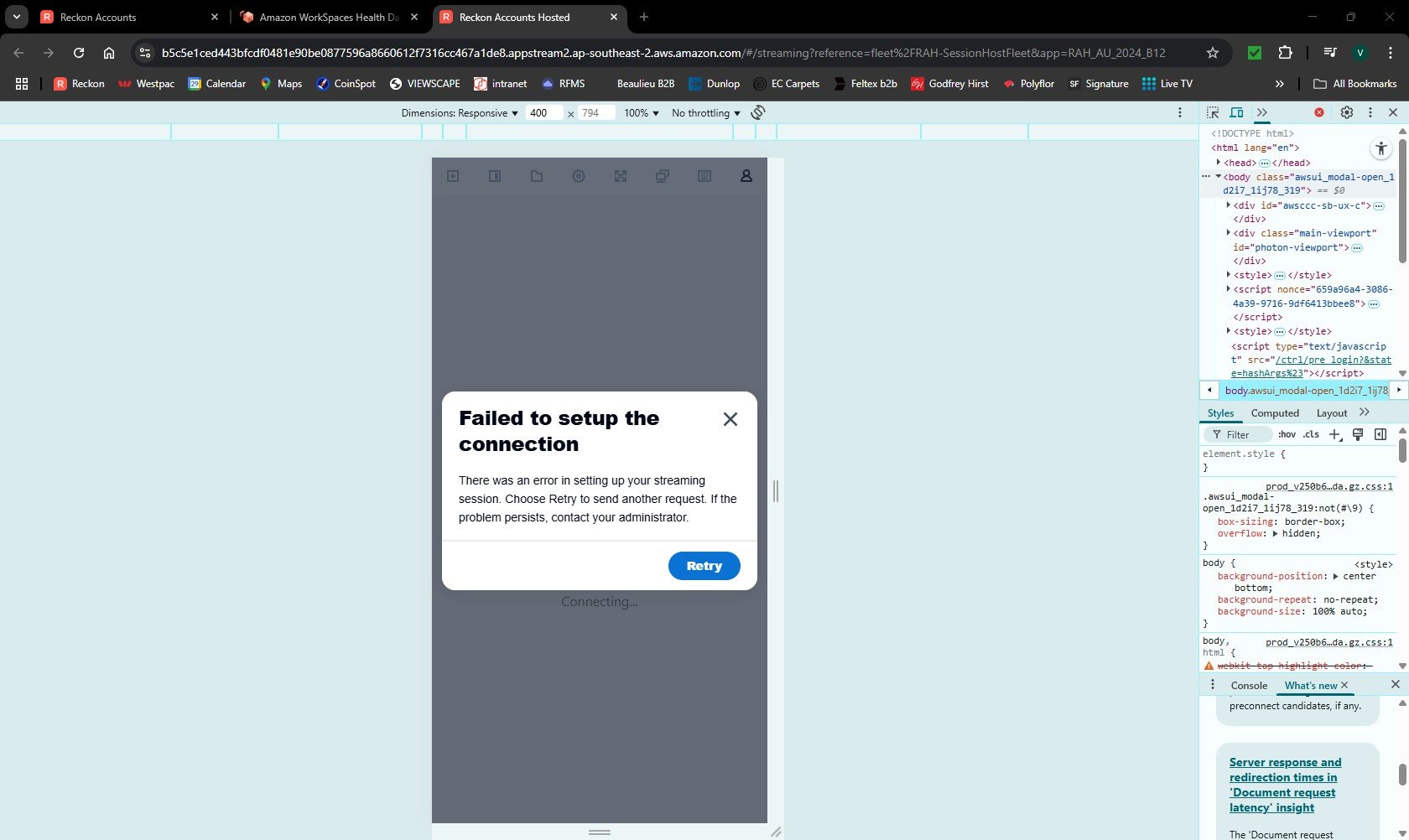
Task: Open the drawer three-dot menu beside Console
Action: [1212, 685]
